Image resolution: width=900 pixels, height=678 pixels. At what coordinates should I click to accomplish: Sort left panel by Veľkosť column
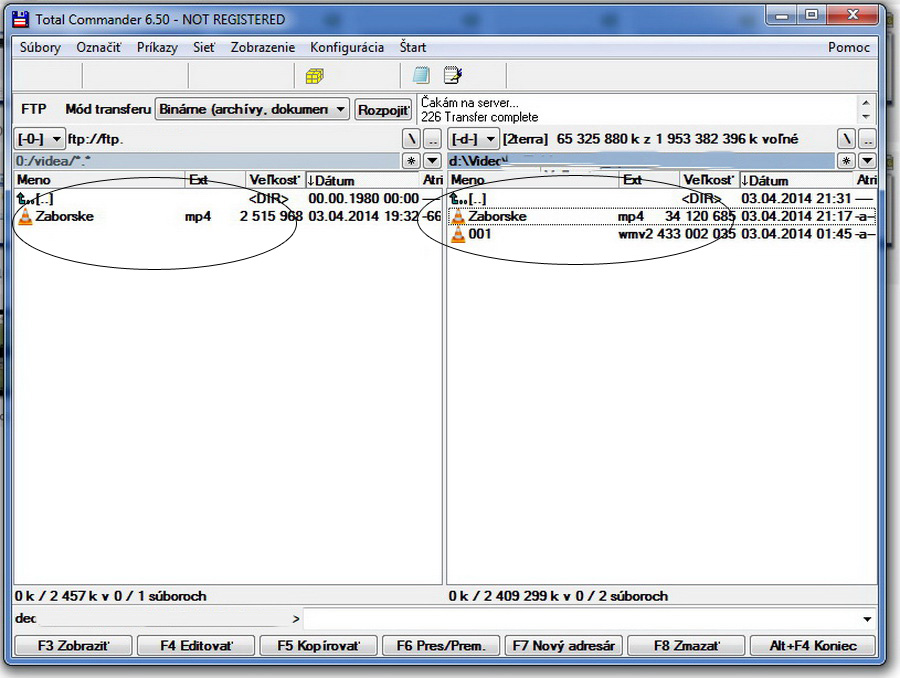pyautogui.click(x=275, y=180)
